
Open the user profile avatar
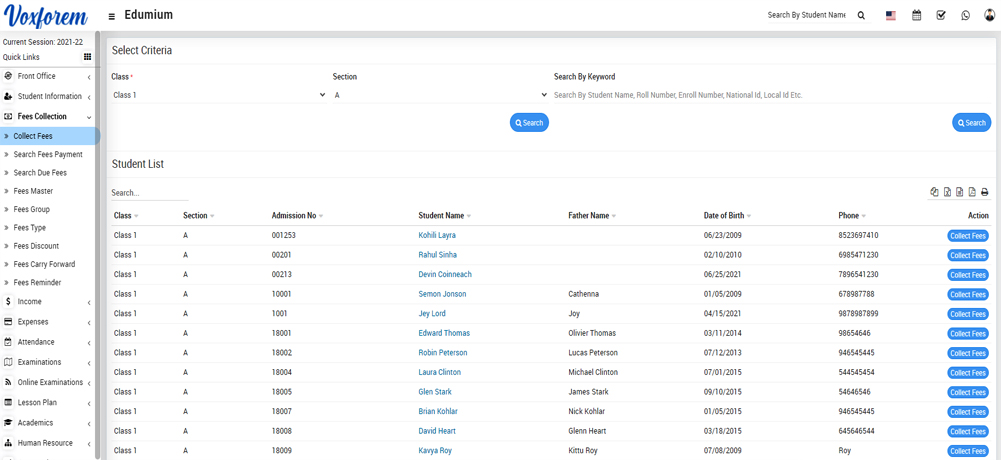click(x=989, y=15)
